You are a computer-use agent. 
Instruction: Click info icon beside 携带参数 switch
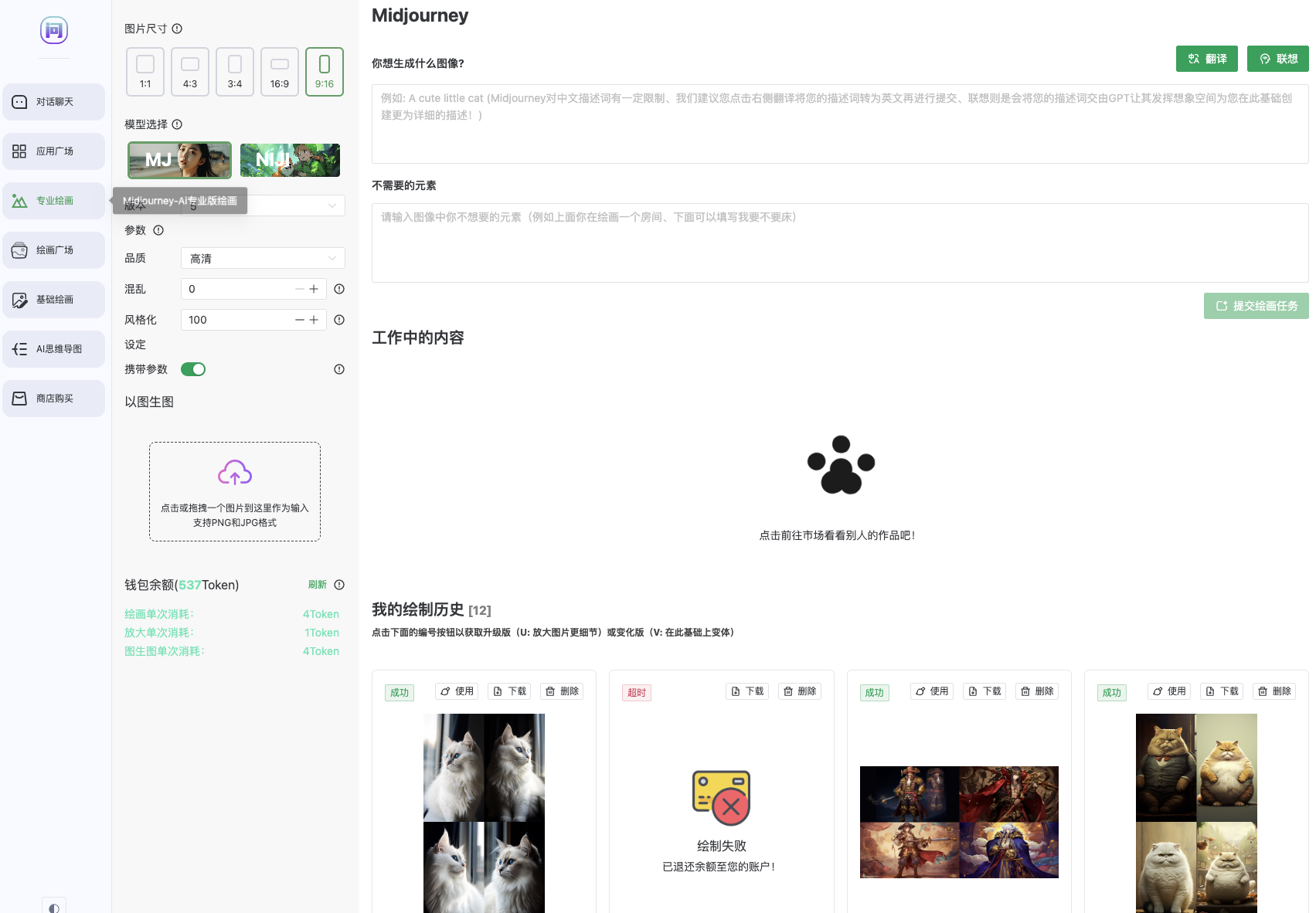coord(339,369)
